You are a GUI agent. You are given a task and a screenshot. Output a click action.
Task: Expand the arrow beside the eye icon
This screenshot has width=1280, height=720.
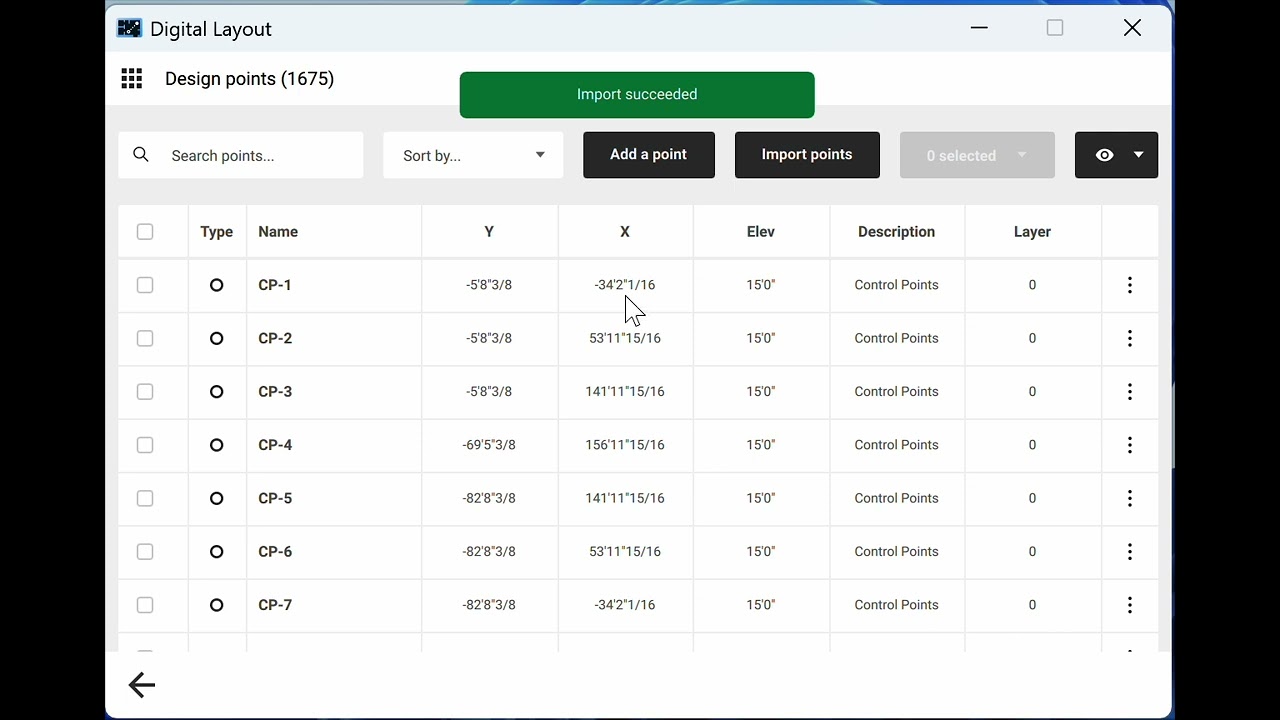[1138, 155]
